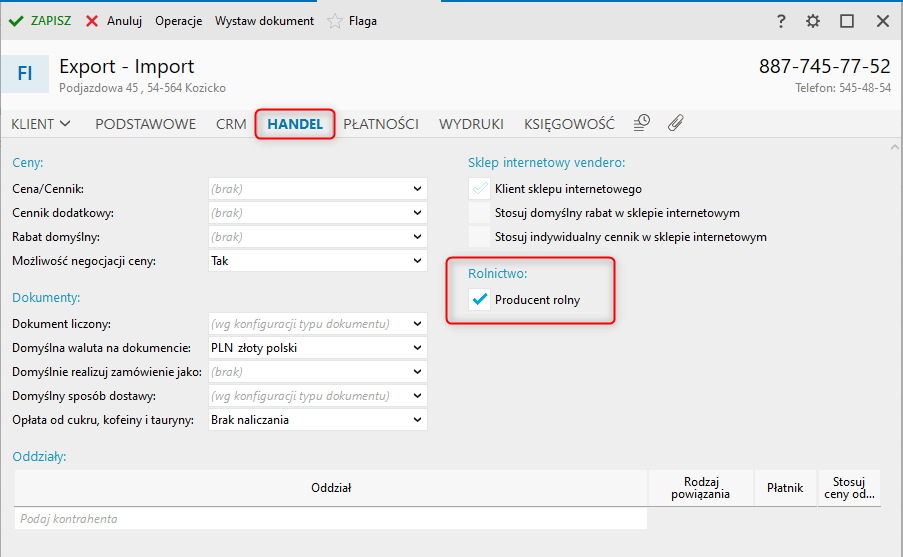The width and height of the screenshot is (903, 557).
Task: Click the Podaj kontrahenta input field
Action: point(330,519)
